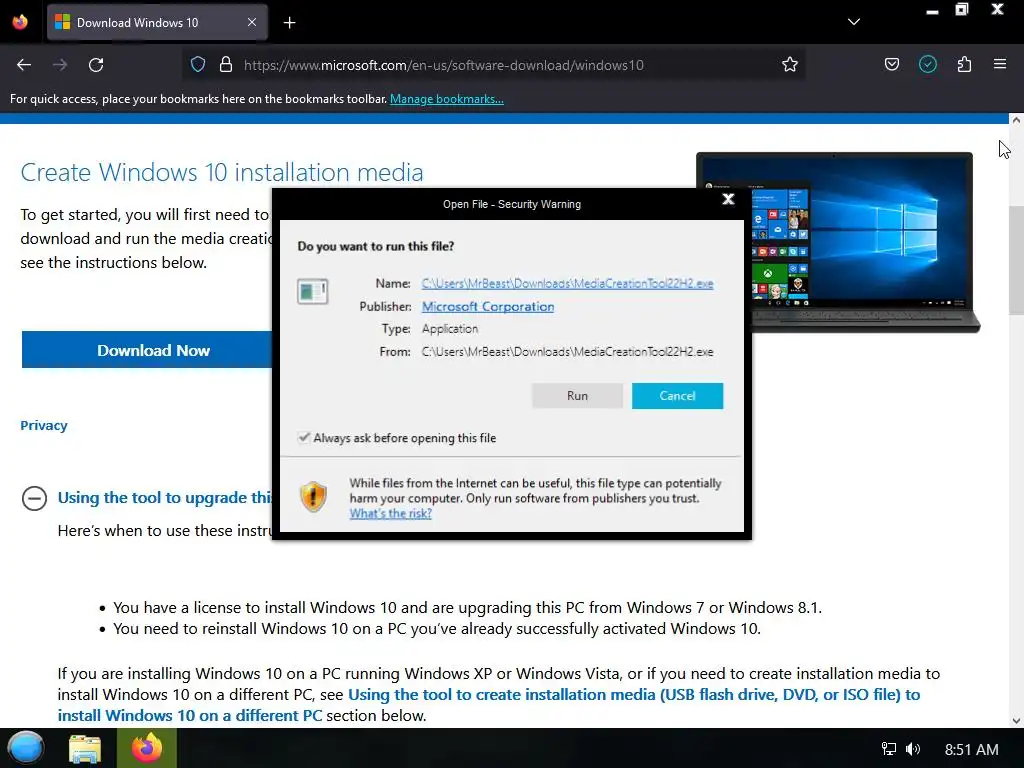Open the network tray icon

click(x=888, y=749)
